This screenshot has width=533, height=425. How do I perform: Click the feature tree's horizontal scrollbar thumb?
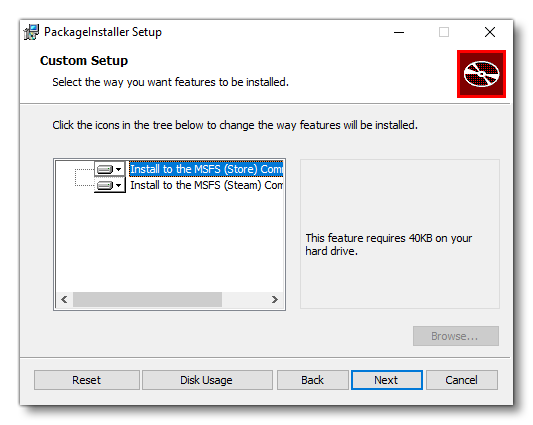pos(148,300)
